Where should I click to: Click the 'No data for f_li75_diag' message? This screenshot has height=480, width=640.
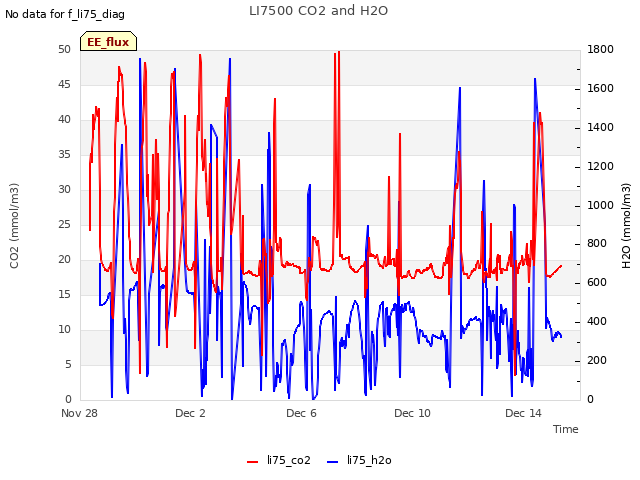point(65,14)
